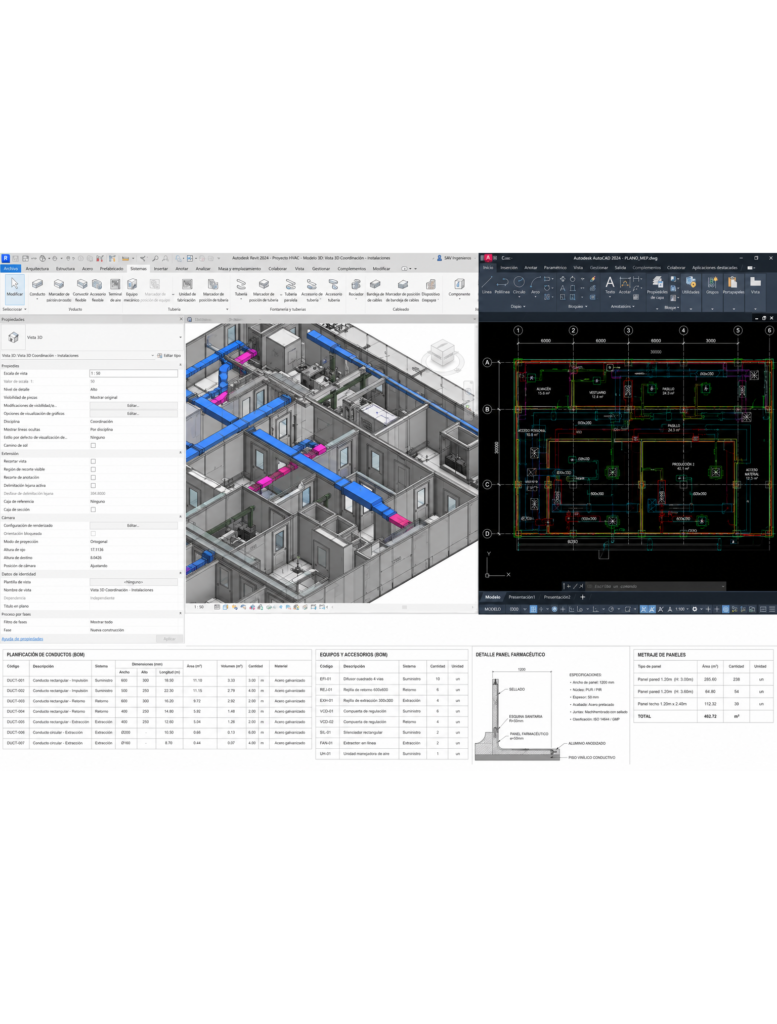The height and width of the screenshot is (1024, 777).
Task: Click the Grupos icon in AutoCAD
Action: pyautogui.click(x=712, y=285)
